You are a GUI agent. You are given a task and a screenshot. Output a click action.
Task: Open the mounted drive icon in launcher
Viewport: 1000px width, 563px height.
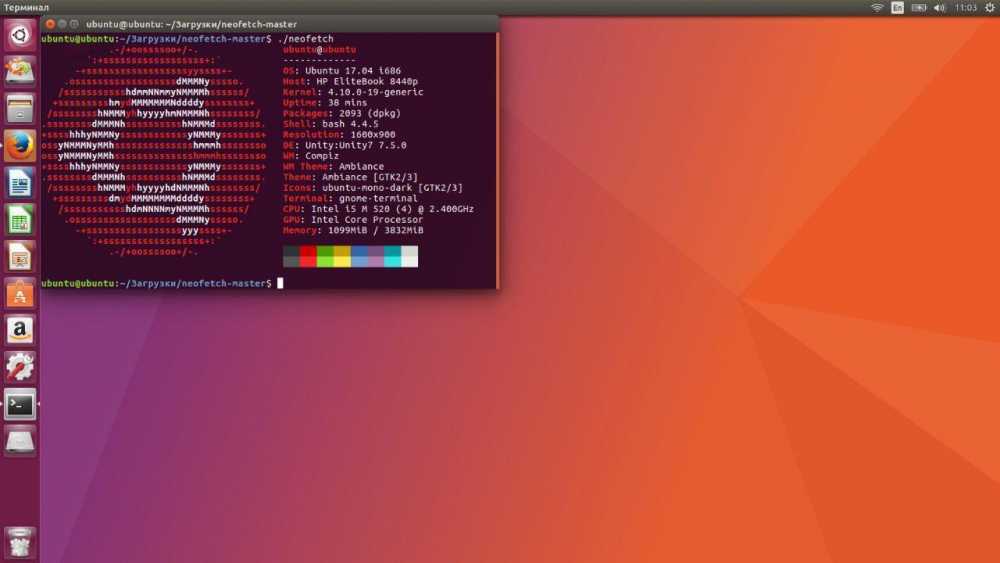(20, 441)
